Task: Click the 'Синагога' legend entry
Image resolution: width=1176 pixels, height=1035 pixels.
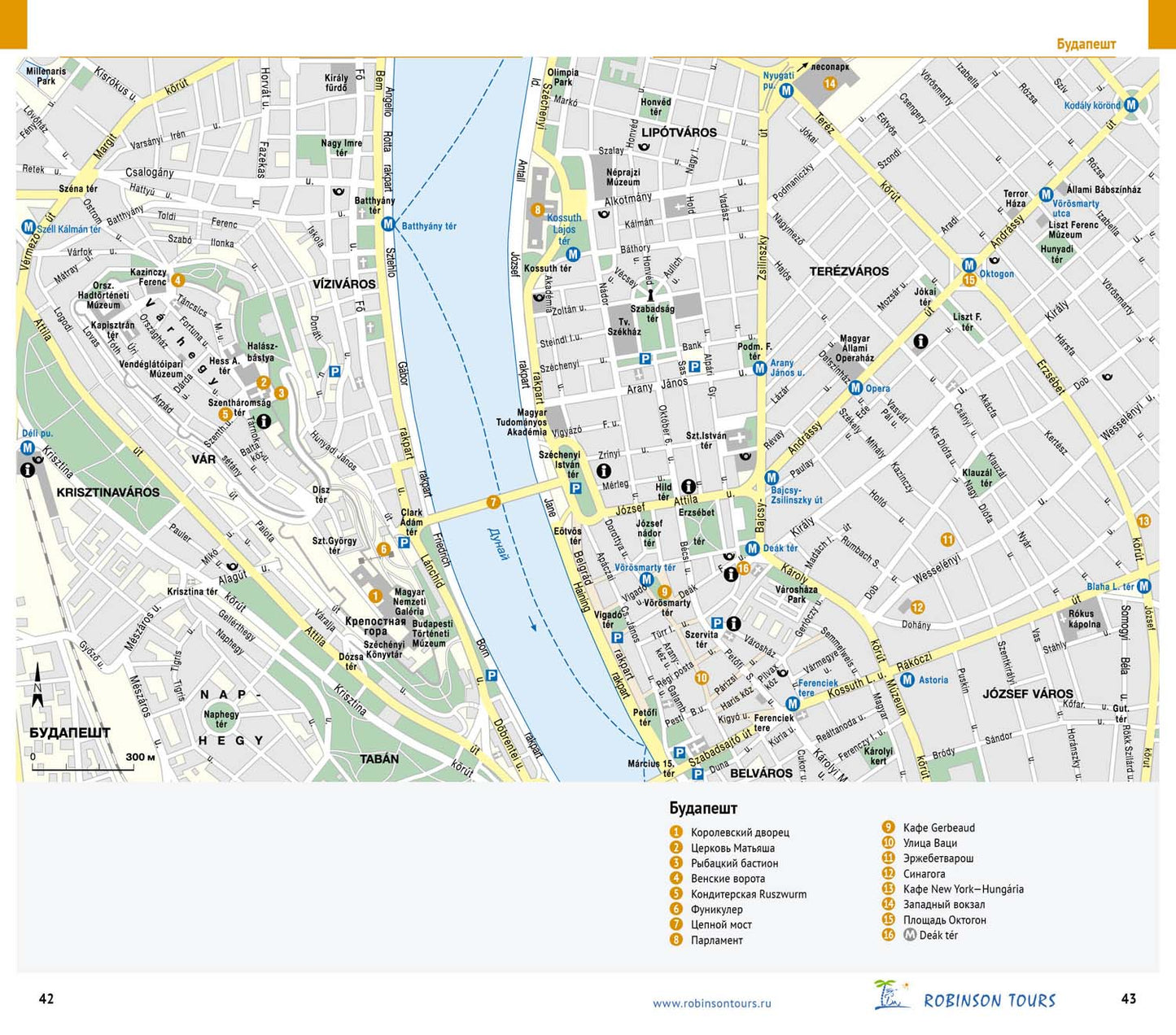Action: click(x=924, y=874)
